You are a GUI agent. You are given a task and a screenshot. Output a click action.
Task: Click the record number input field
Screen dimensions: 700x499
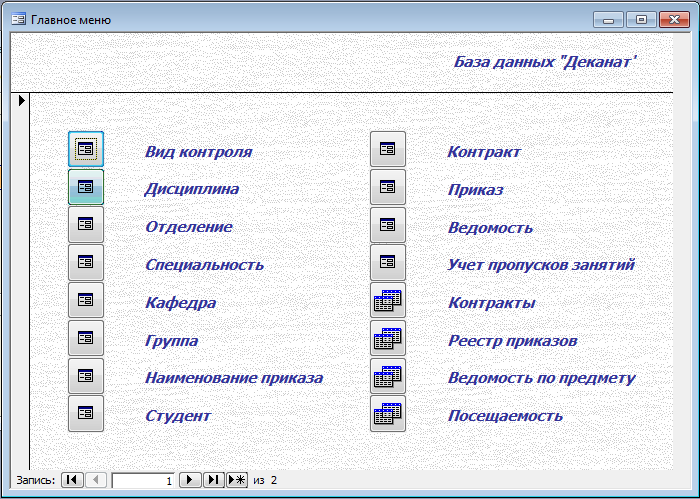coord(143,481)
